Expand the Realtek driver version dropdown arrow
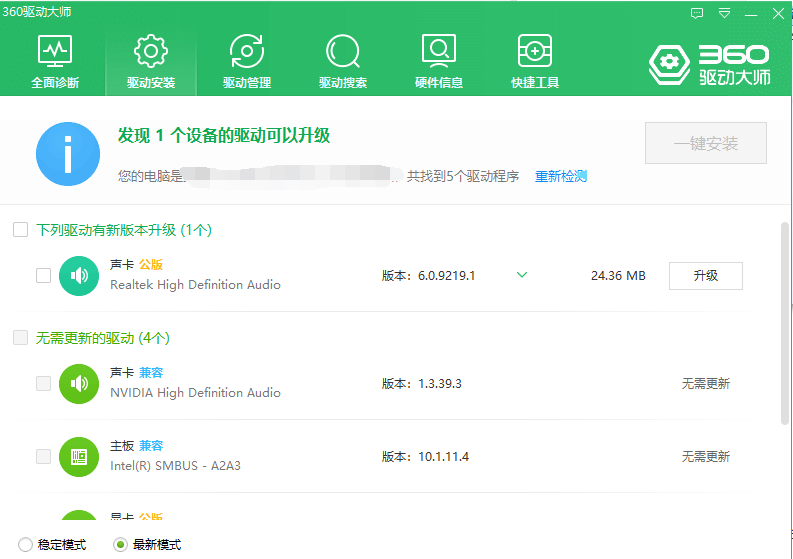This screenshot has height=559, width=793. coord(521,276)
